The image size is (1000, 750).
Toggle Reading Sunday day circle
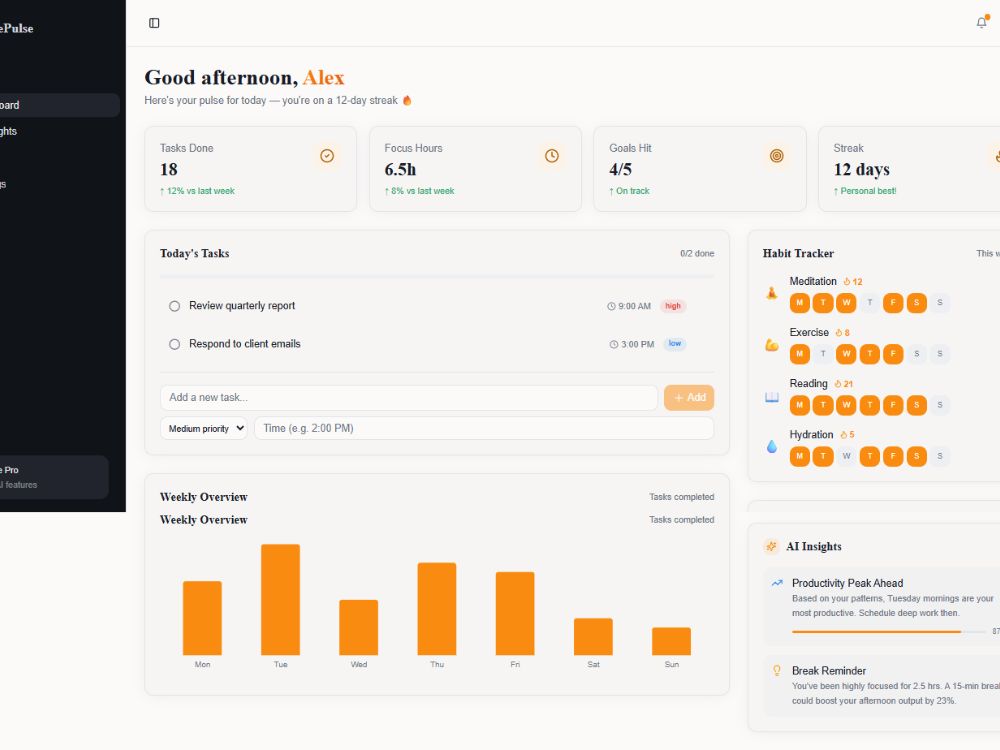(939, 405)
